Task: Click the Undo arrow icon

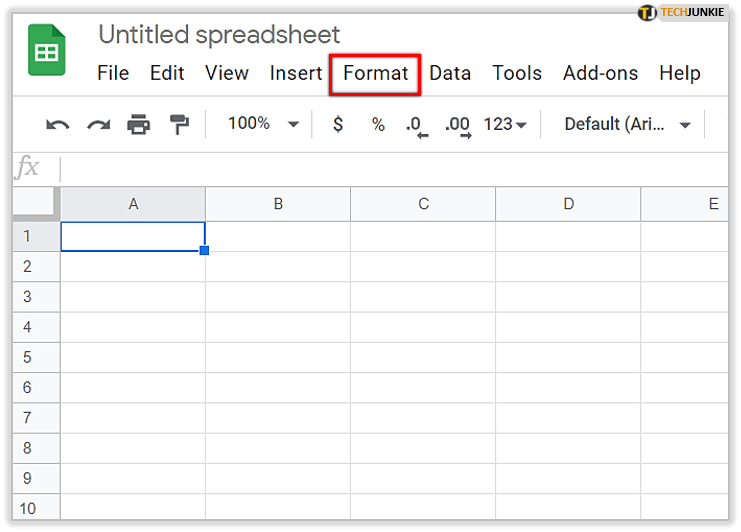Action: (58, 124)
